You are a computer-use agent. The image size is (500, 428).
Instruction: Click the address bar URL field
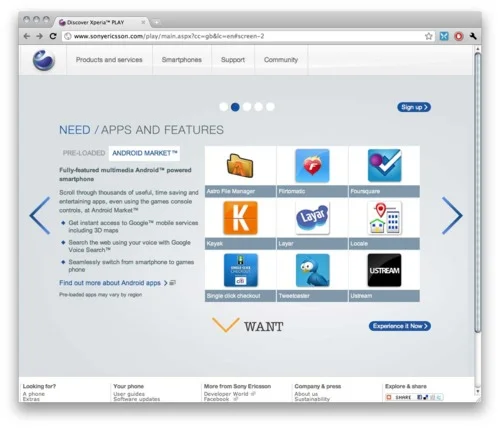pyautogui.click(x=248, y=36)
